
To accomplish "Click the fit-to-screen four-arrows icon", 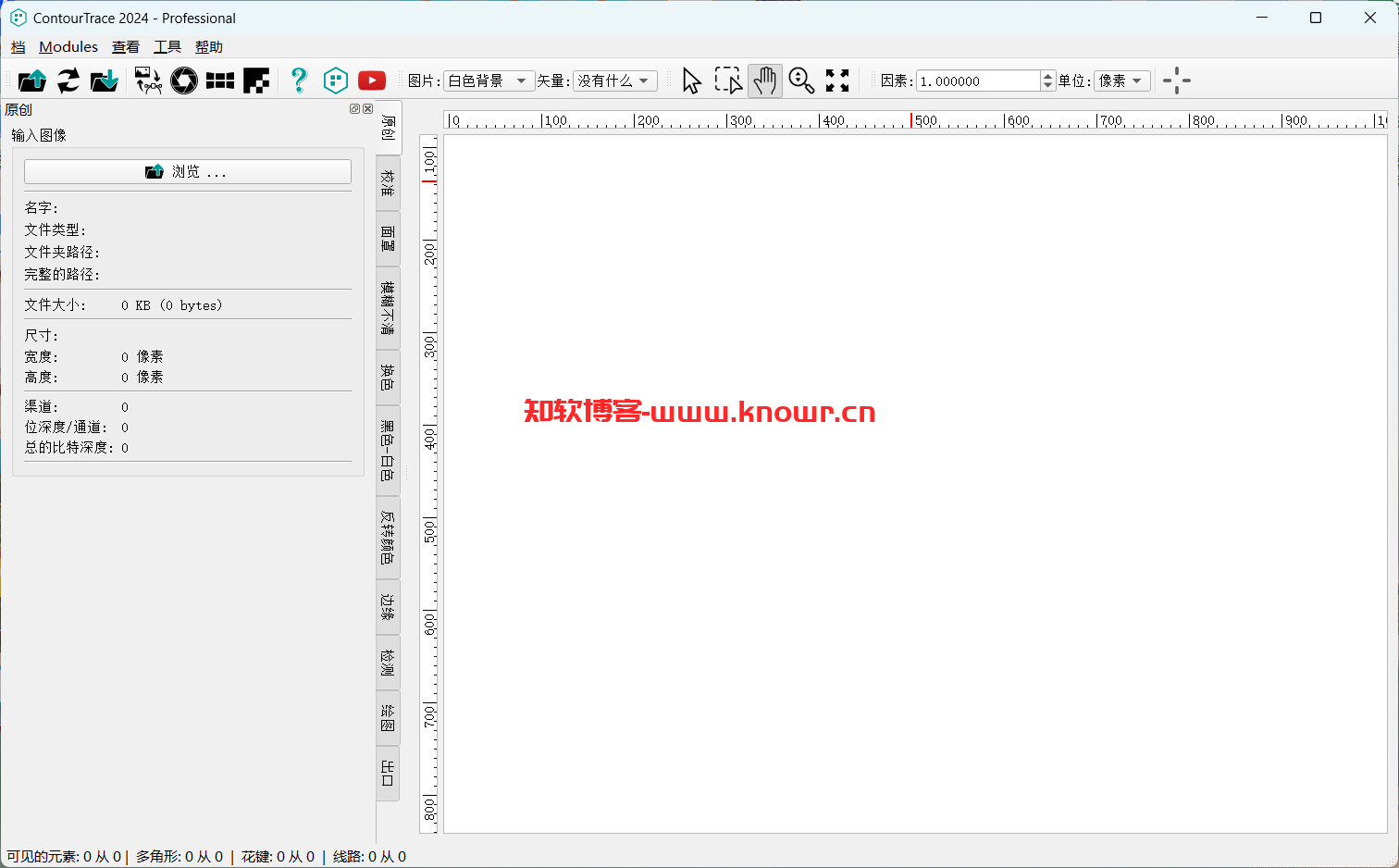I will click(837, 81).
